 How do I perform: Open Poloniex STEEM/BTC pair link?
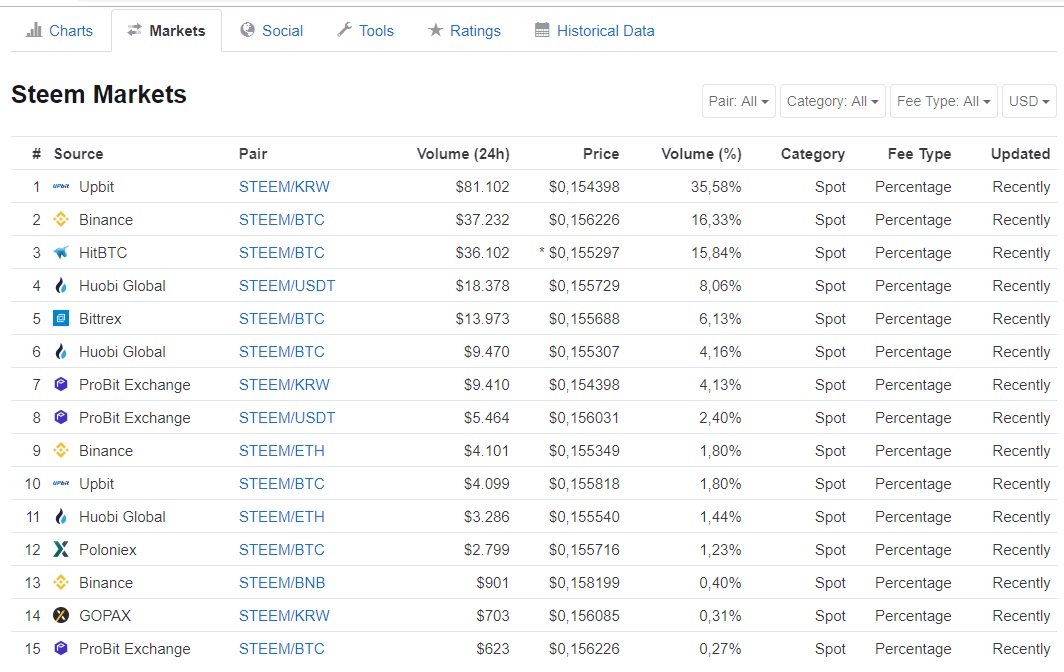[x=282, y=550]
